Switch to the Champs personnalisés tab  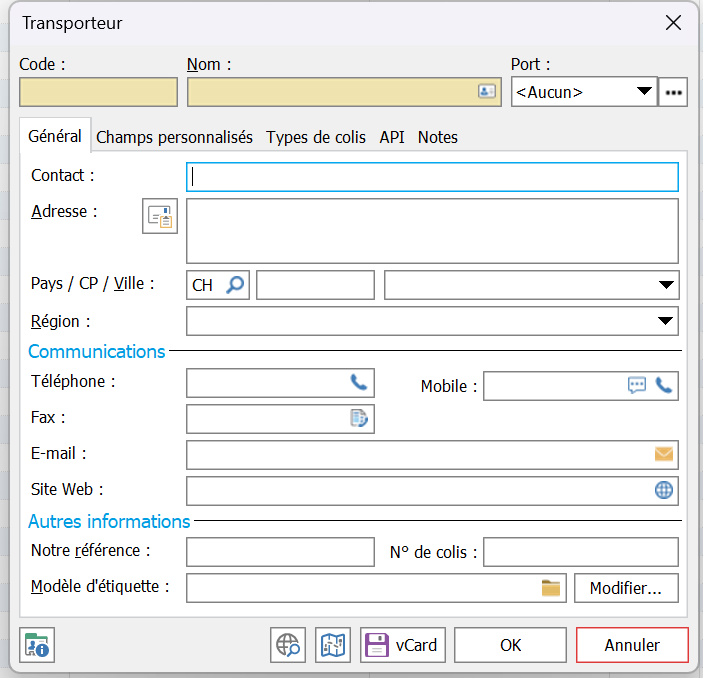coord(174,138)
